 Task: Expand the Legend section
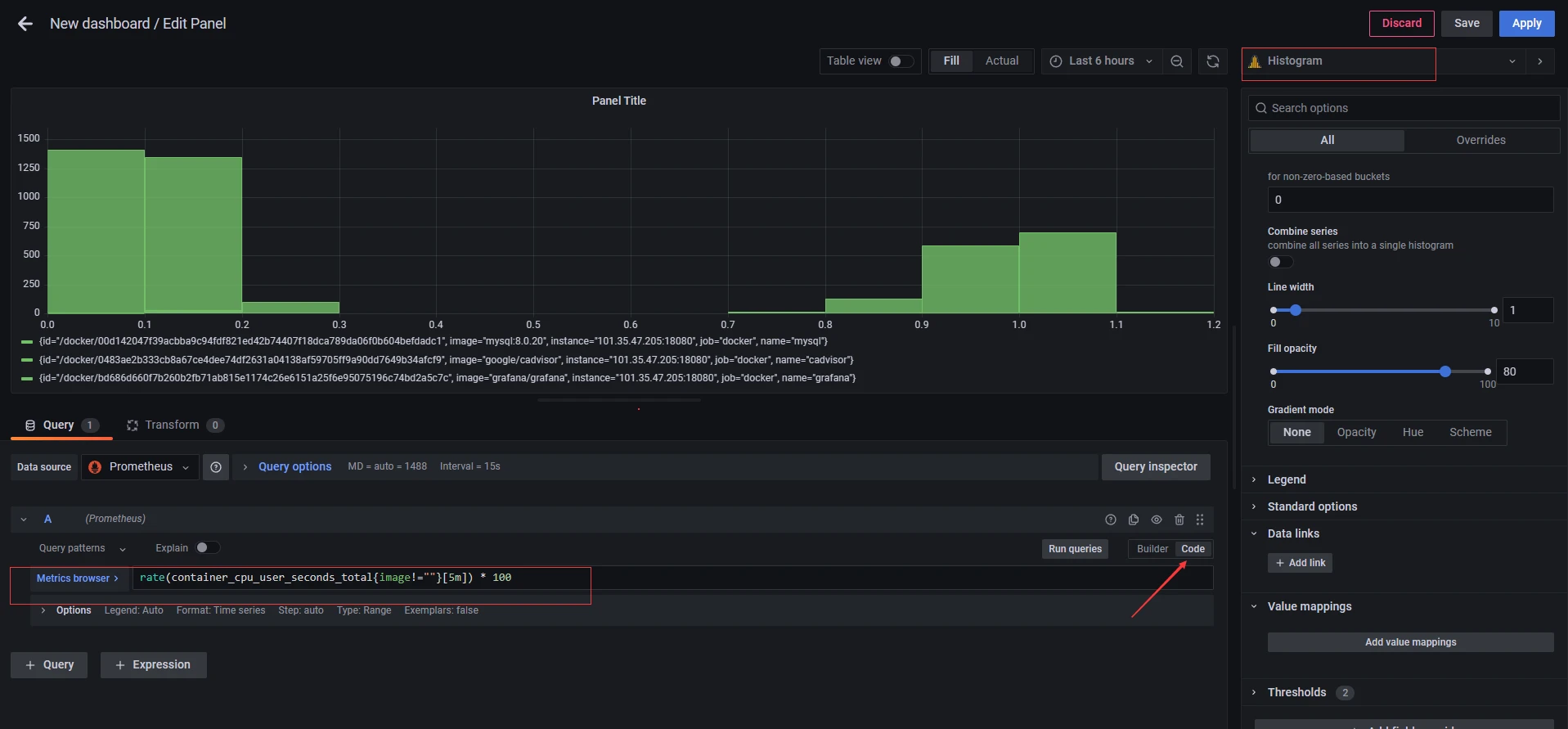point(1287,479)
